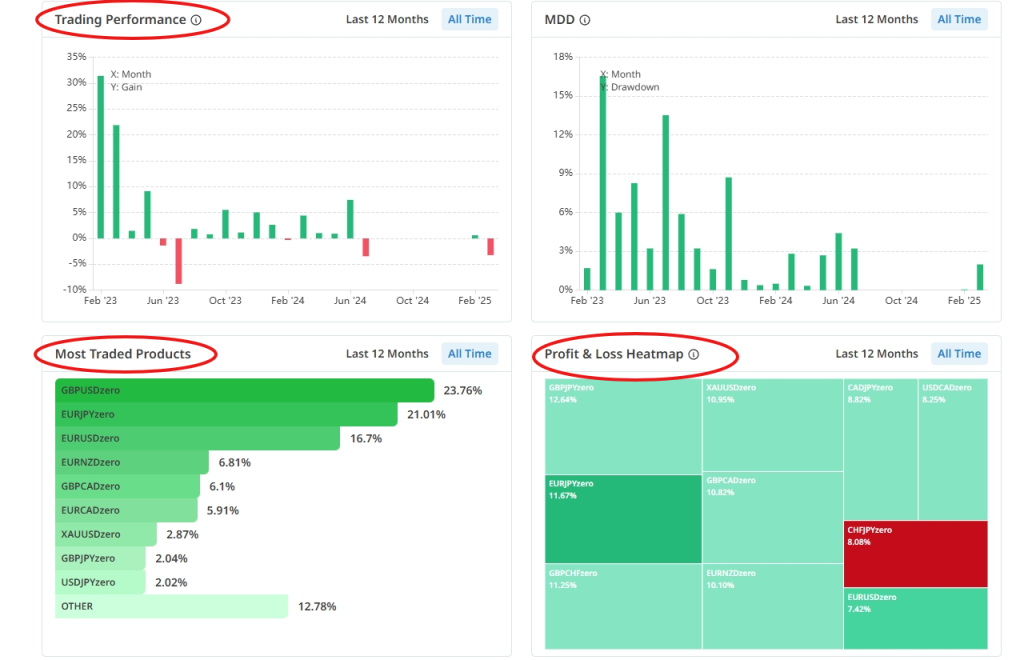
Task: Pick All Time in Profit & Loss Heatmap
Action: tap(959, 353)
